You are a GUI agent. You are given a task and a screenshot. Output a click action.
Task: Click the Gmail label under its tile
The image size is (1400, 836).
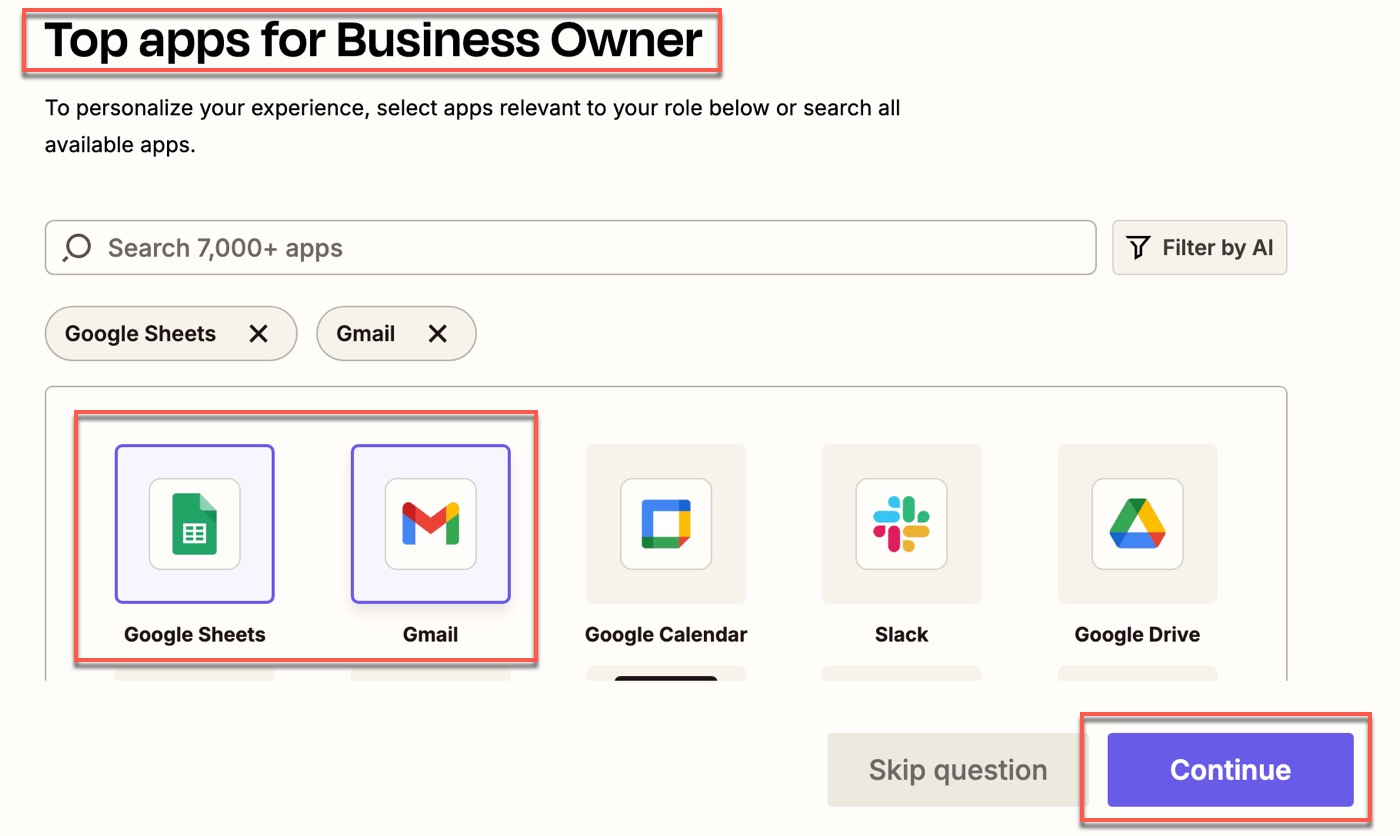[431, 635]
